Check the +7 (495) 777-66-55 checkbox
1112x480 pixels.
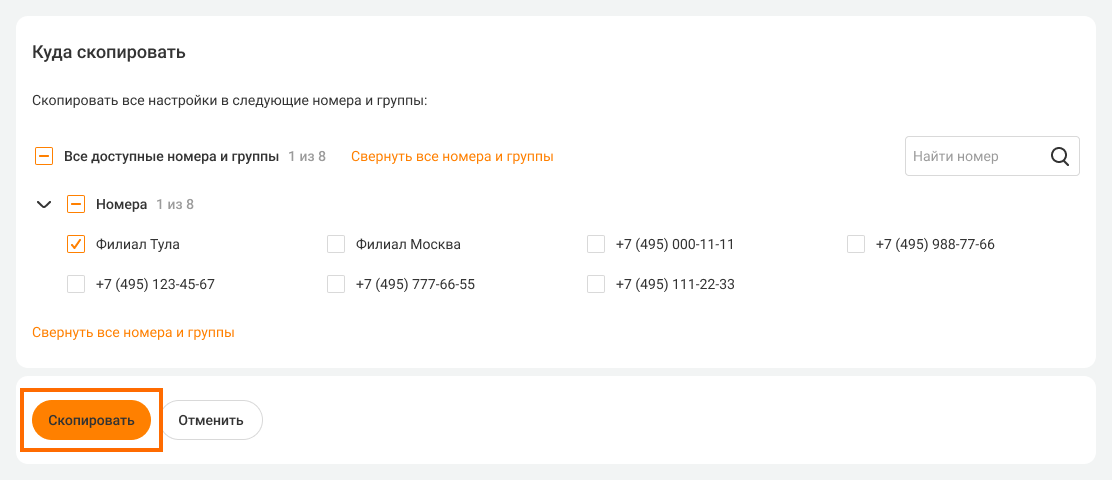336,284
